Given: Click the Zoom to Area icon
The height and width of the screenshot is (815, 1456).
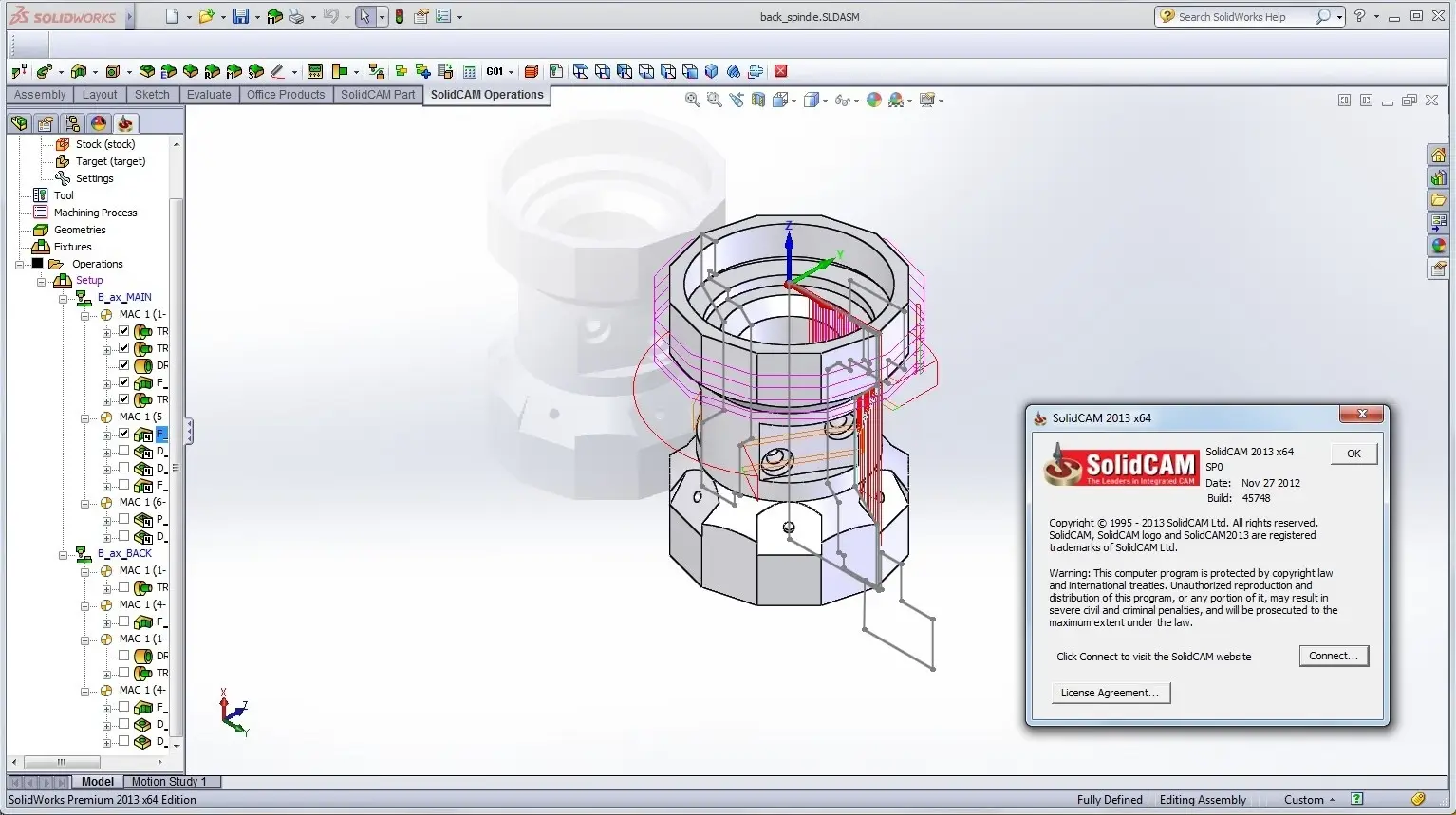Looking at the screenshot, I should 715,100.
